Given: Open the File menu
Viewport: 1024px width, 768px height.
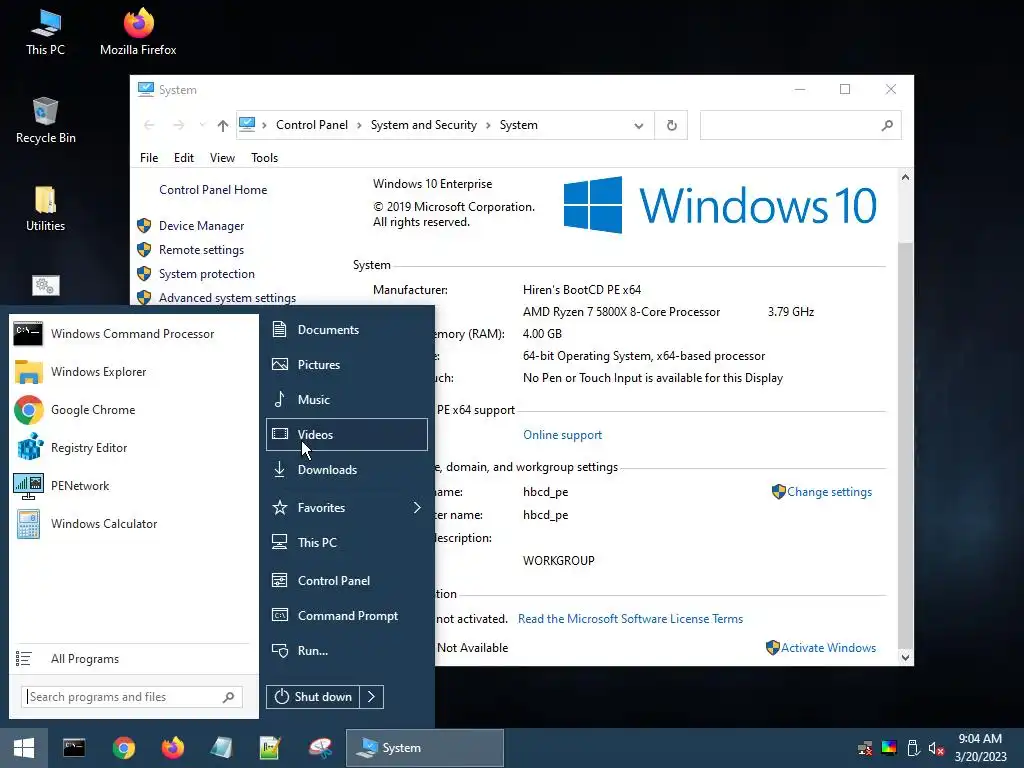Looking at the screenshot, I should (x=149, y=158).
